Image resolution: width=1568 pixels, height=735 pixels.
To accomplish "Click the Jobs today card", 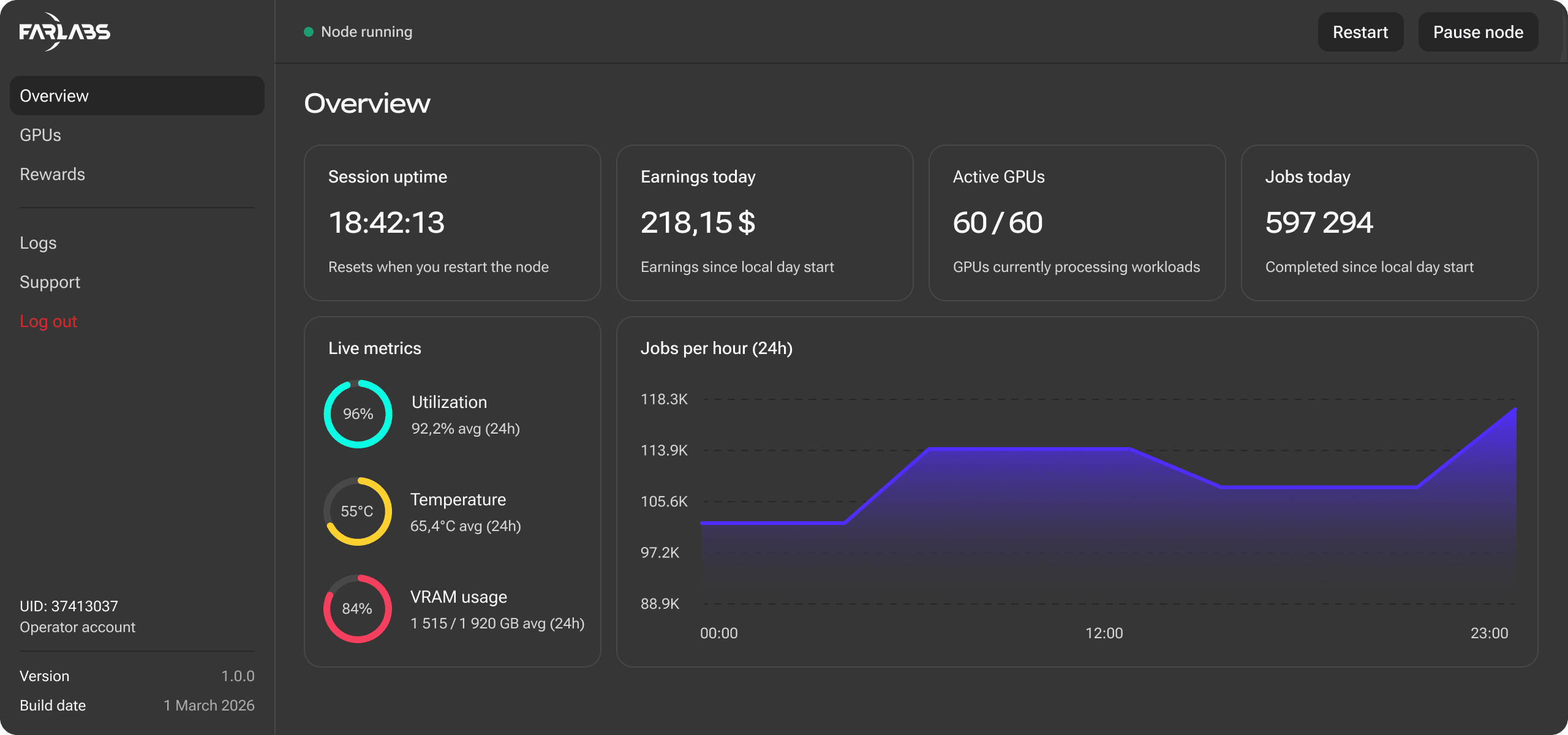I will 1389,223.
